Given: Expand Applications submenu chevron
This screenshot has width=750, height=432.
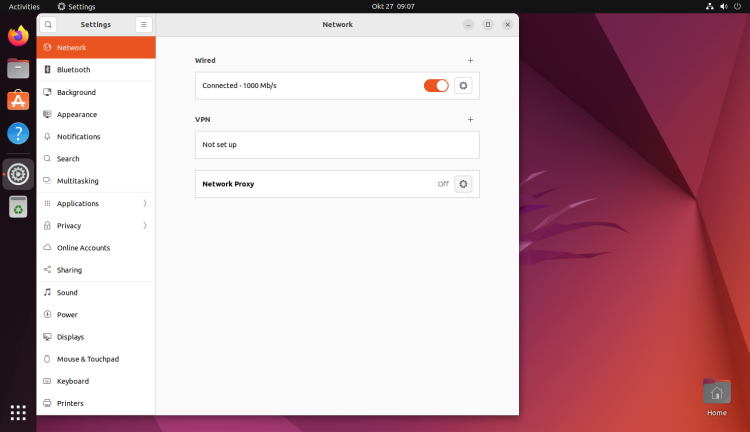Looking at the screenshot, I should (144, 203).
